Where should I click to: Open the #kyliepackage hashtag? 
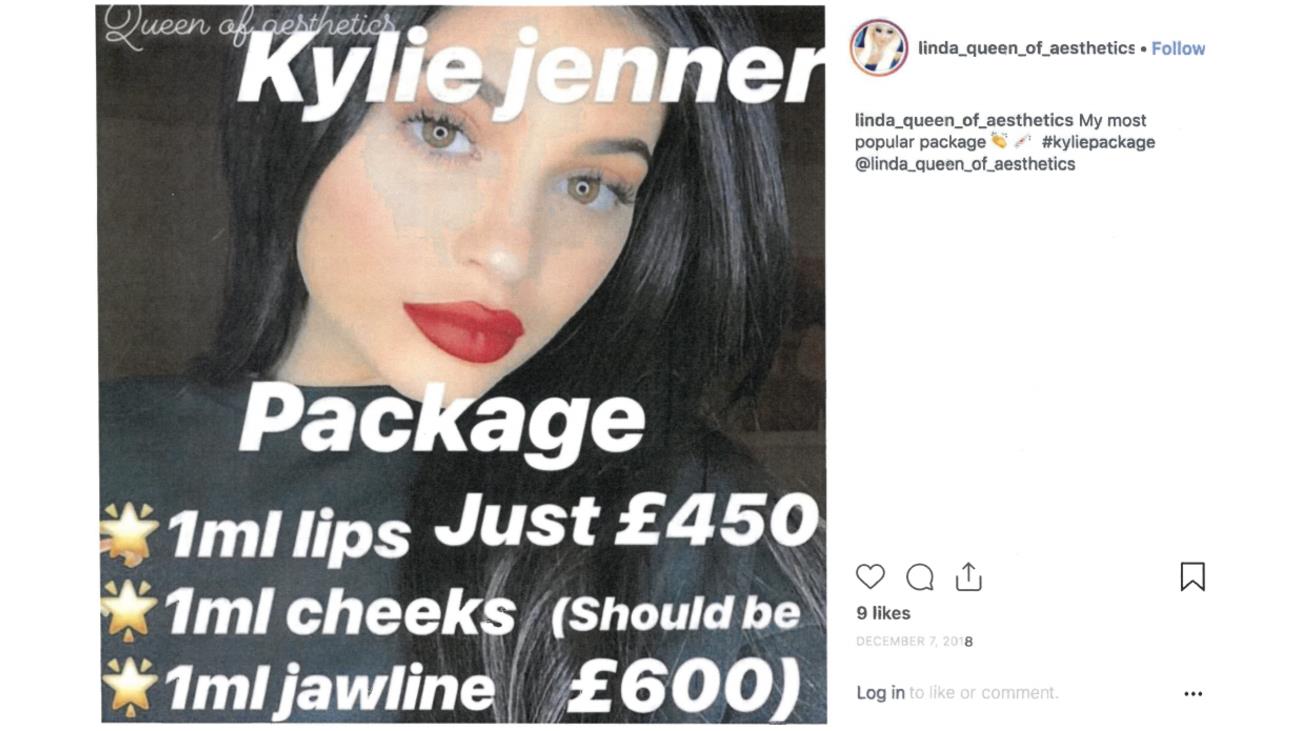click(1098, 142)
